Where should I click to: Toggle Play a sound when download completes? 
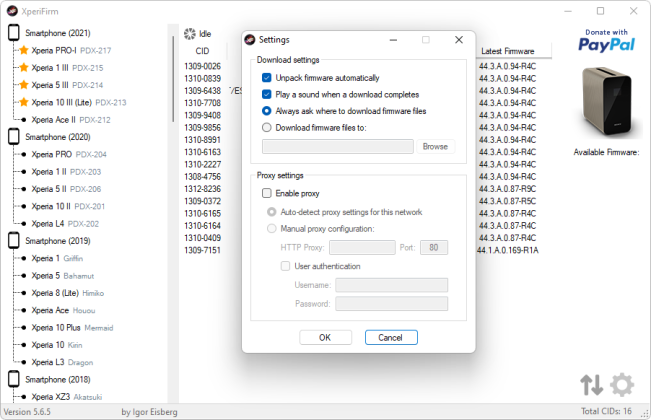click(267, 95)
